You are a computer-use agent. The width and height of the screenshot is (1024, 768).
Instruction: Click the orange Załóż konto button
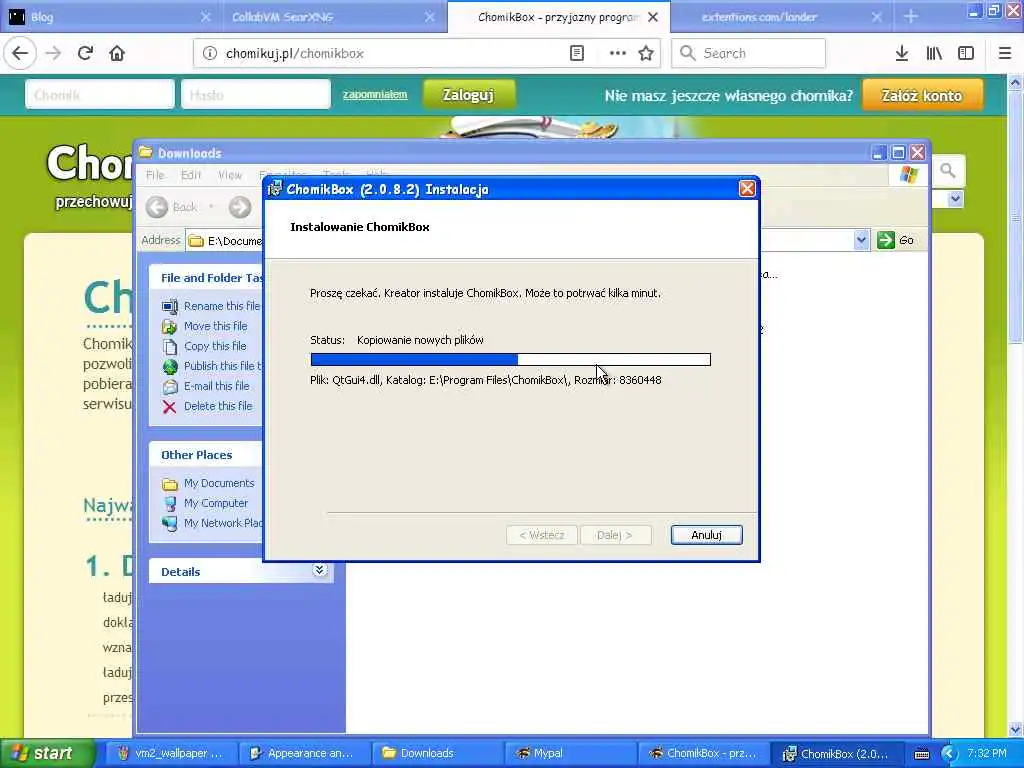tap(921, 95)
